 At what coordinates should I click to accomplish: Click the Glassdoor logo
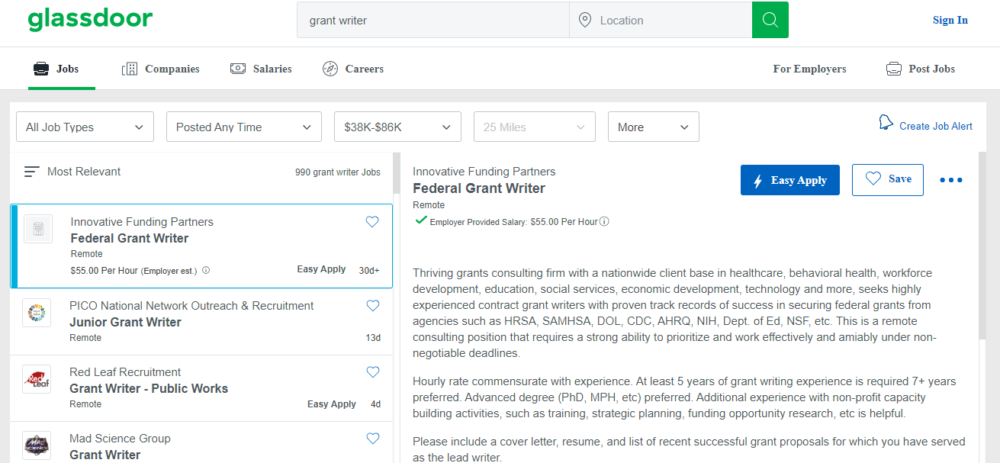[x=90, y=19]
